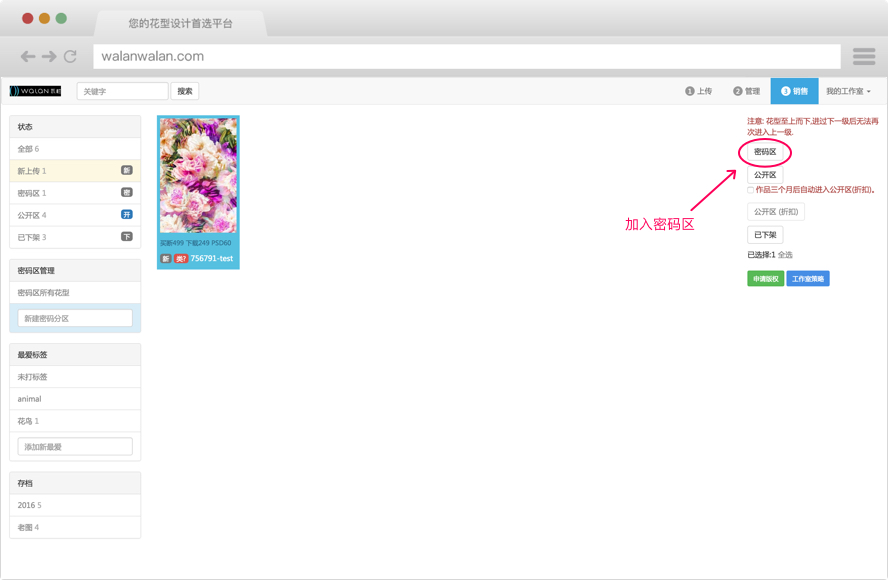
Task: Click the green 申请版权 button
Action: (x=765, y=279)
